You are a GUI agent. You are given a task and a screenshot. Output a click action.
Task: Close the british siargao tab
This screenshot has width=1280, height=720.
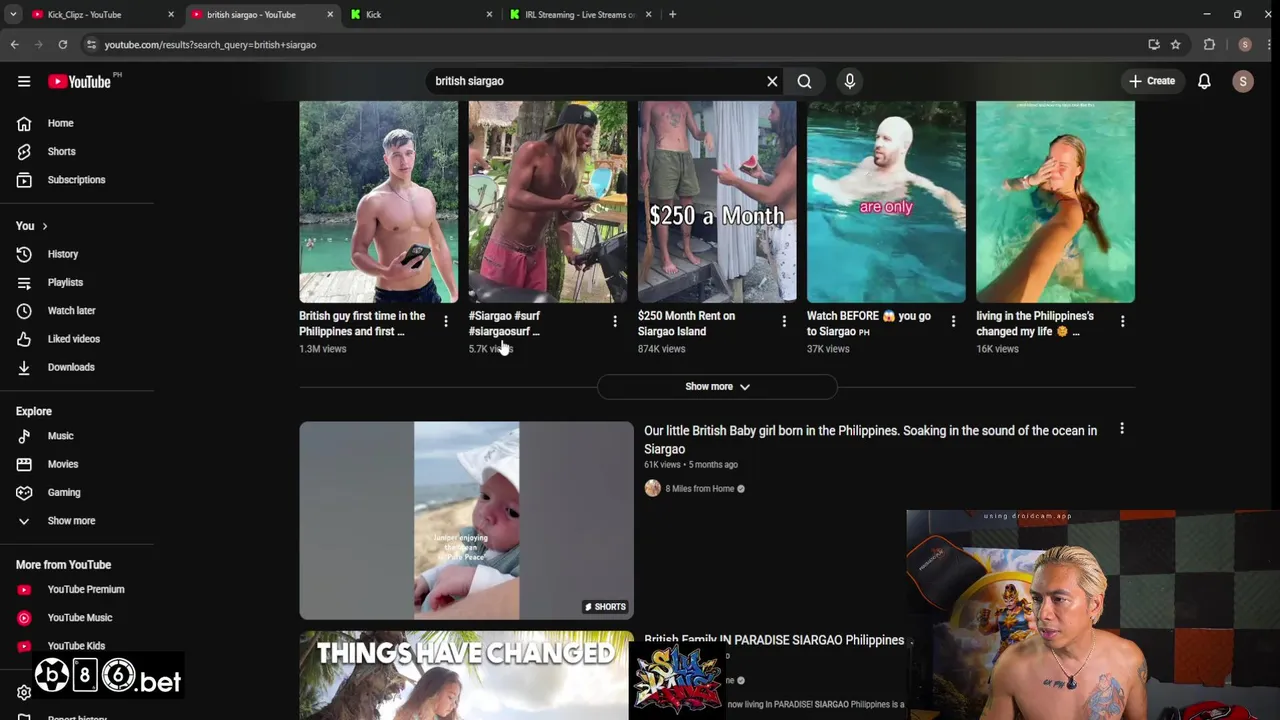330,15
